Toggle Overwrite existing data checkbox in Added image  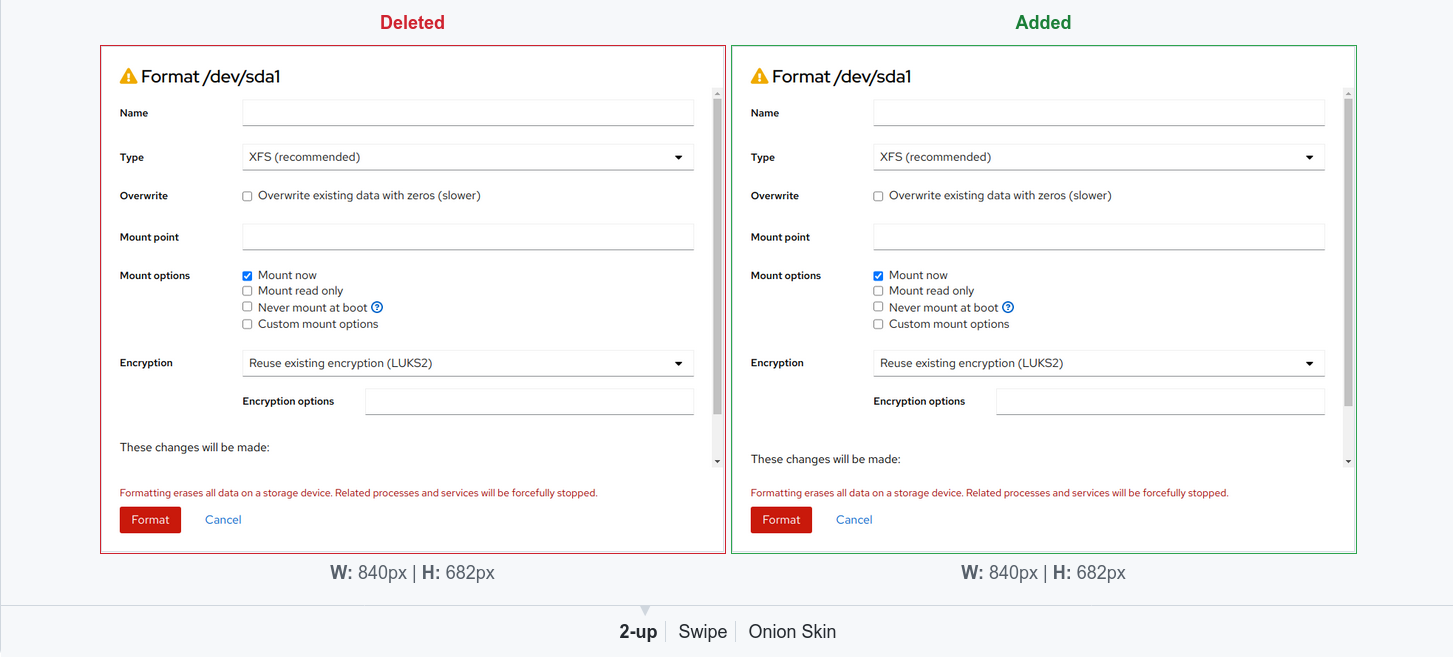click(x=878, y=196)
